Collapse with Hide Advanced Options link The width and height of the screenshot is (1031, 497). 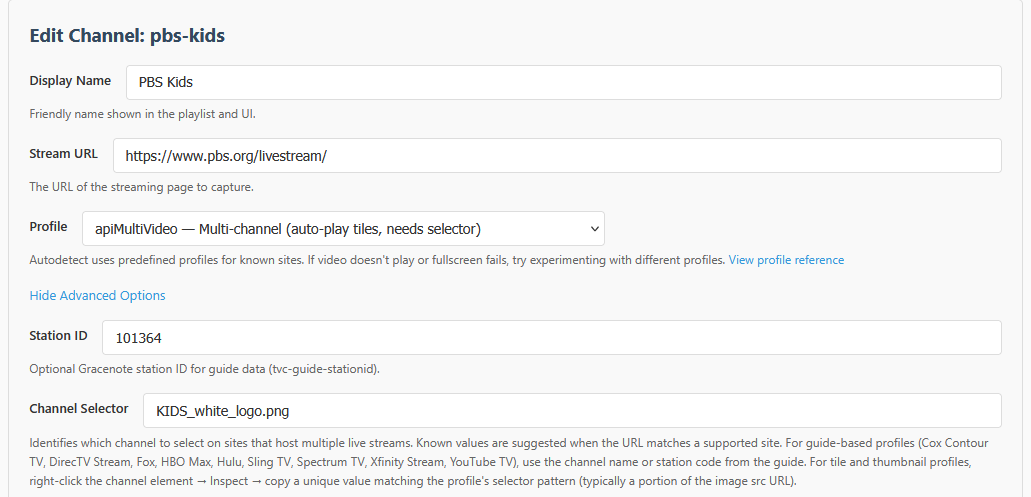[x=97, y=295]
